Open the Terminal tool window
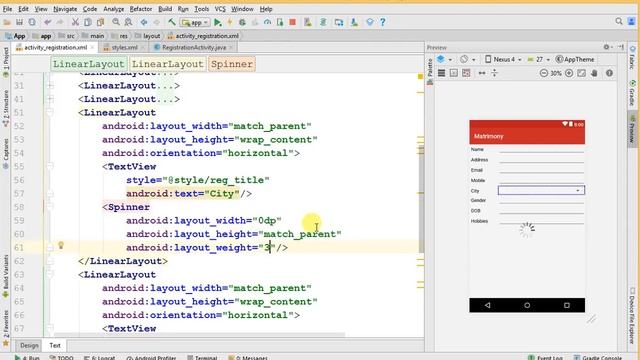The height and width of the screenshot is (360, 640). pos(202,358)
